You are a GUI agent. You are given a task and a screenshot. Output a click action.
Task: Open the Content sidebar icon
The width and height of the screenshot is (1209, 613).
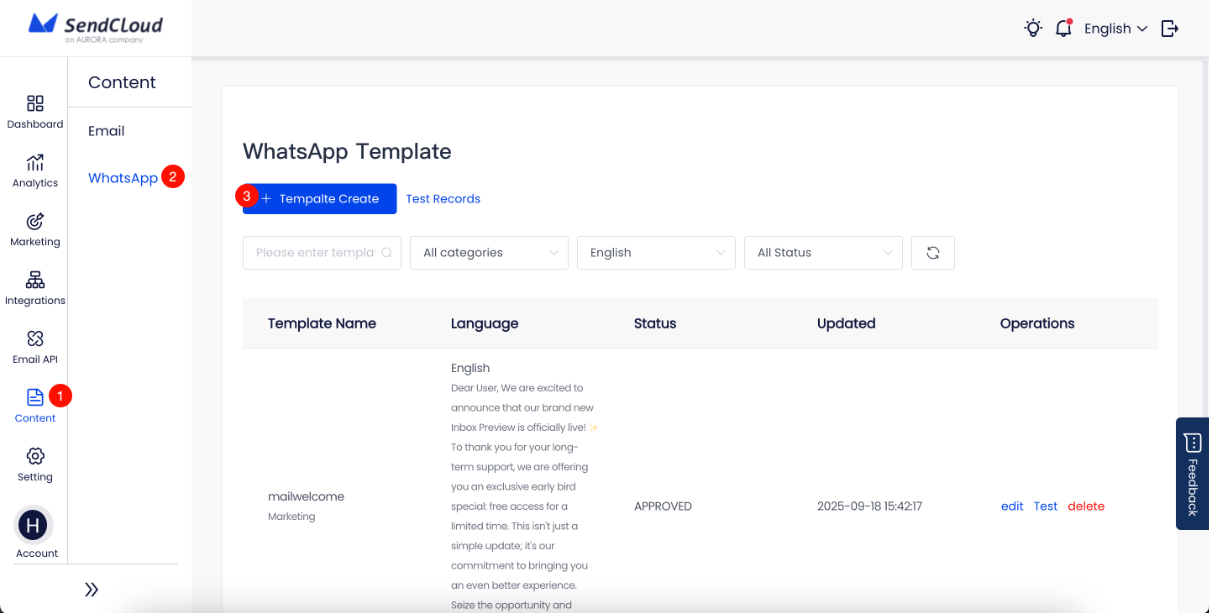coord(35,397)
